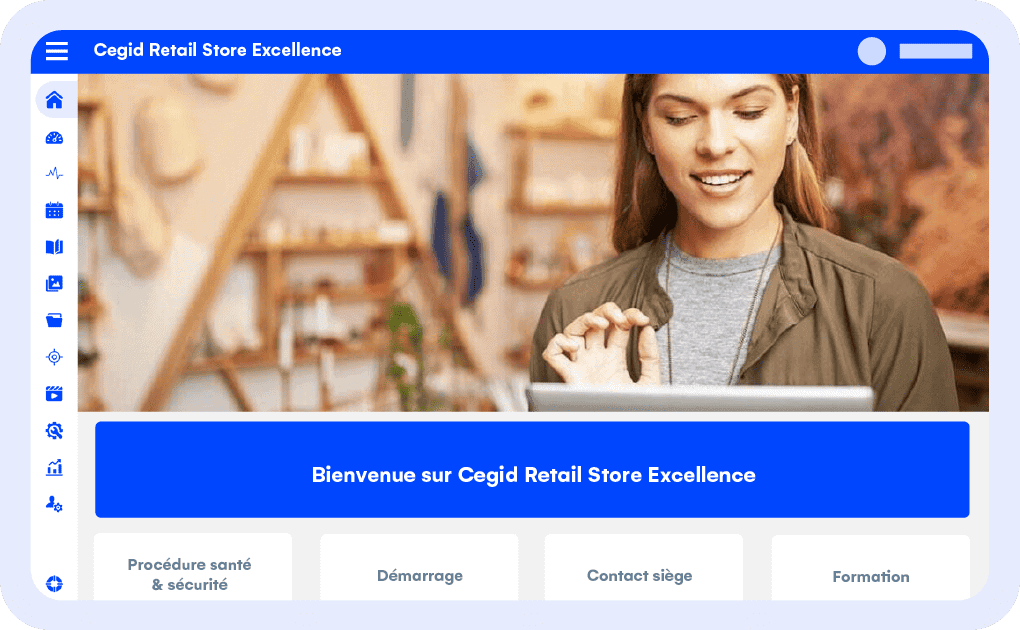
Task: Click the lifebuoy help icon
Action: 54,584
